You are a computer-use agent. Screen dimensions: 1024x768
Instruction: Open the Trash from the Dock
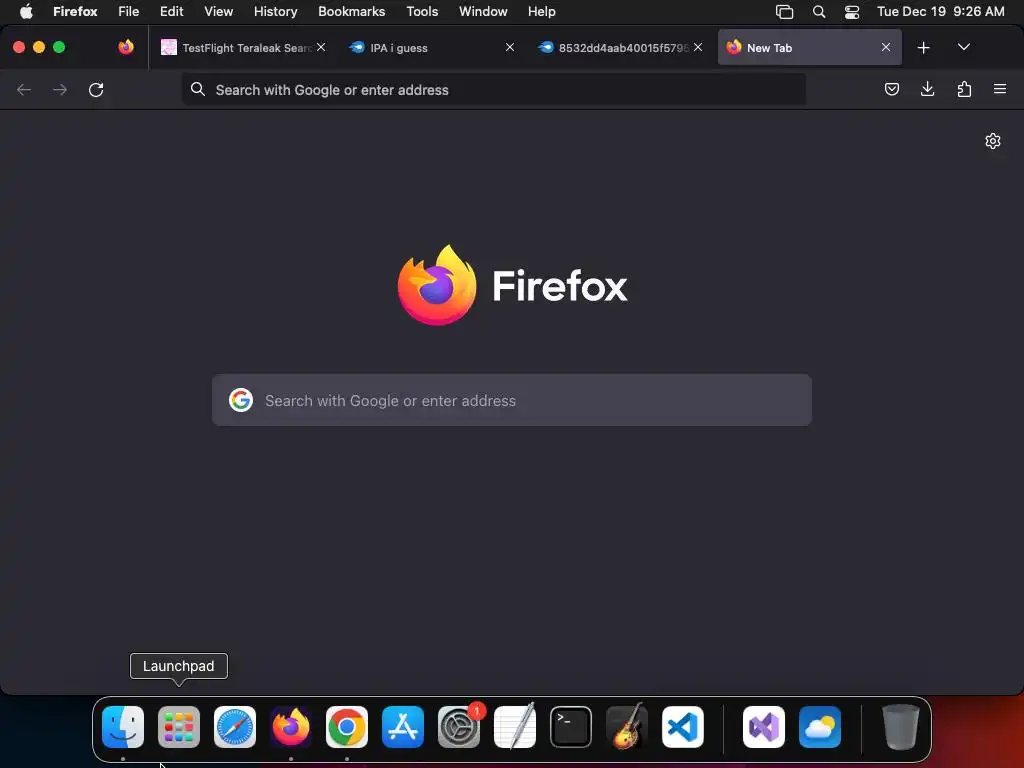pyautogui.click(x=901, y=726)
